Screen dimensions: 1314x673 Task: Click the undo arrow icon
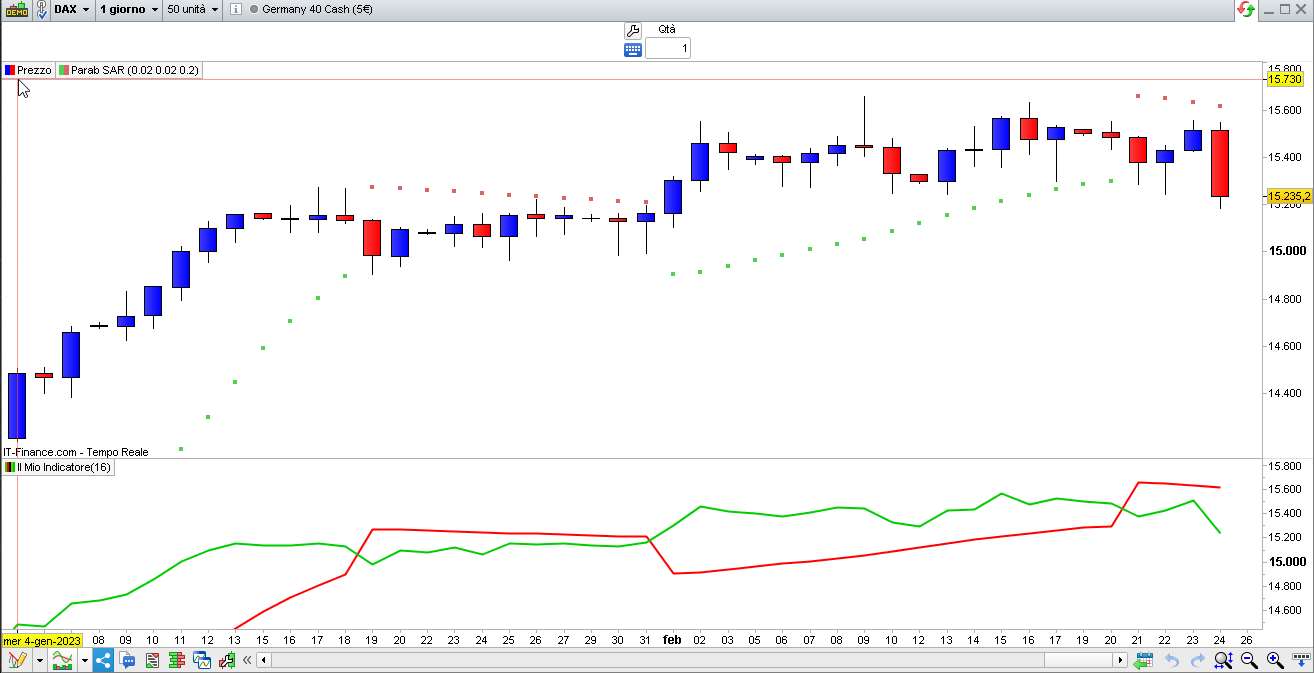1172,660
